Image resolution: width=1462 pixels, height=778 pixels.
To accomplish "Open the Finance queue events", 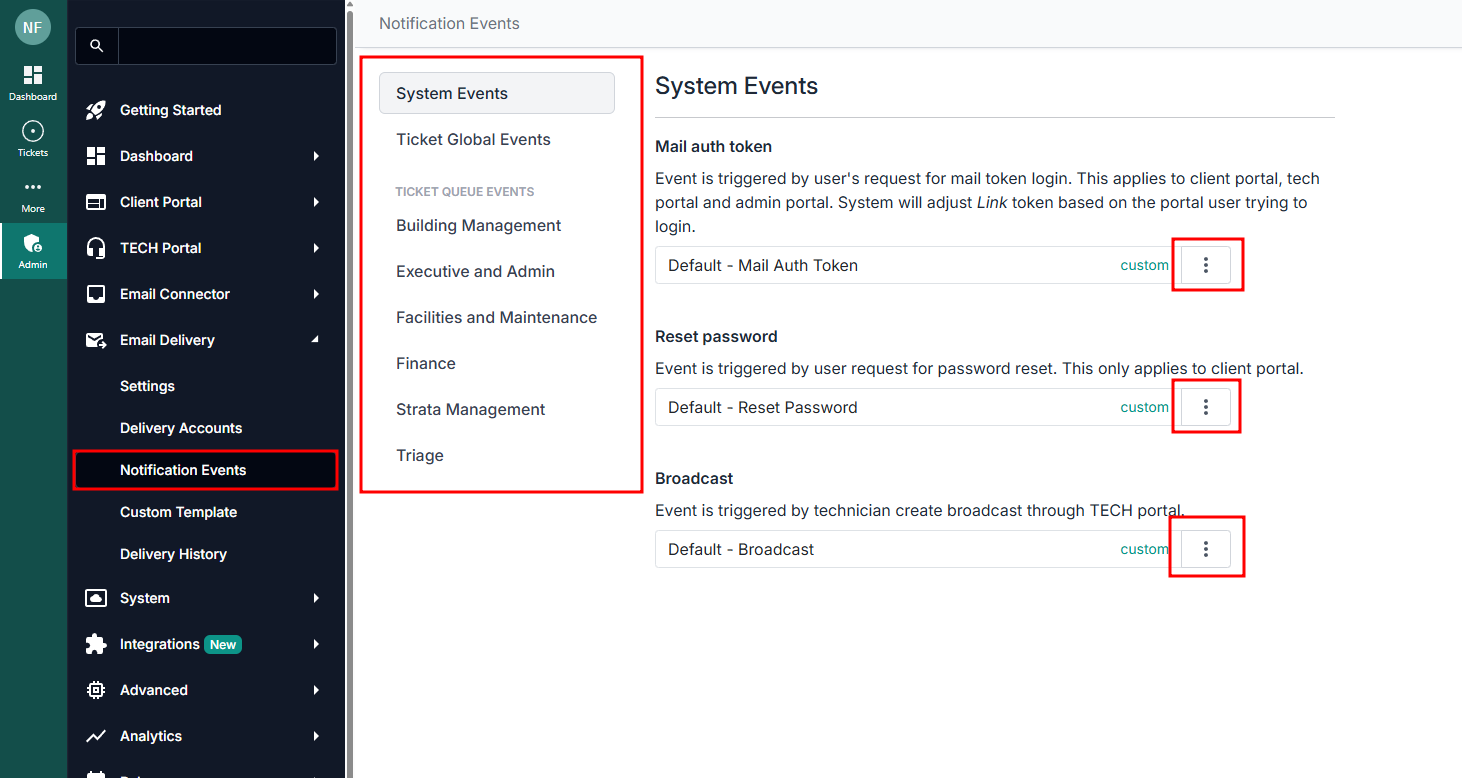I will (426, 363).
